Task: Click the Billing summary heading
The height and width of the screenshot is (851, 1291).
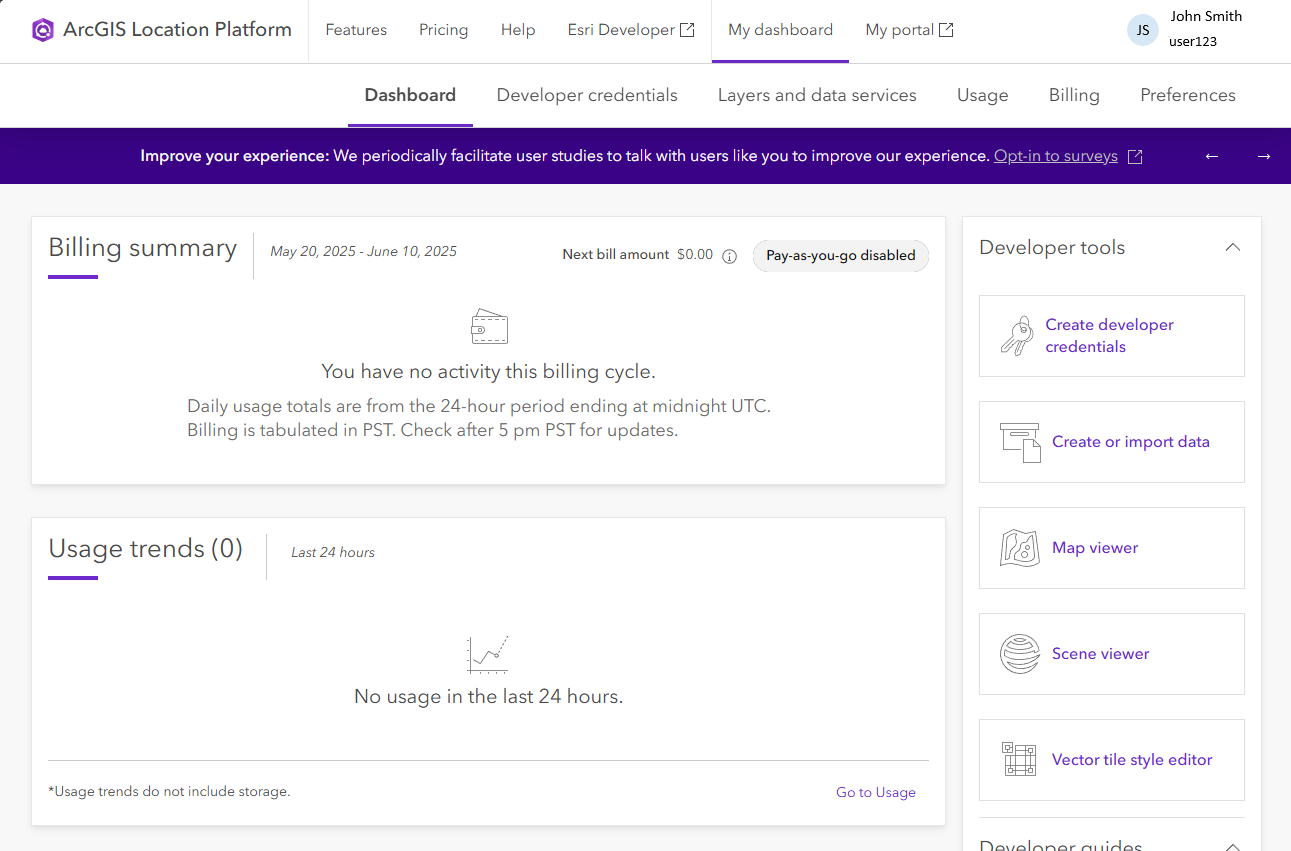Action: coord(143,248)
